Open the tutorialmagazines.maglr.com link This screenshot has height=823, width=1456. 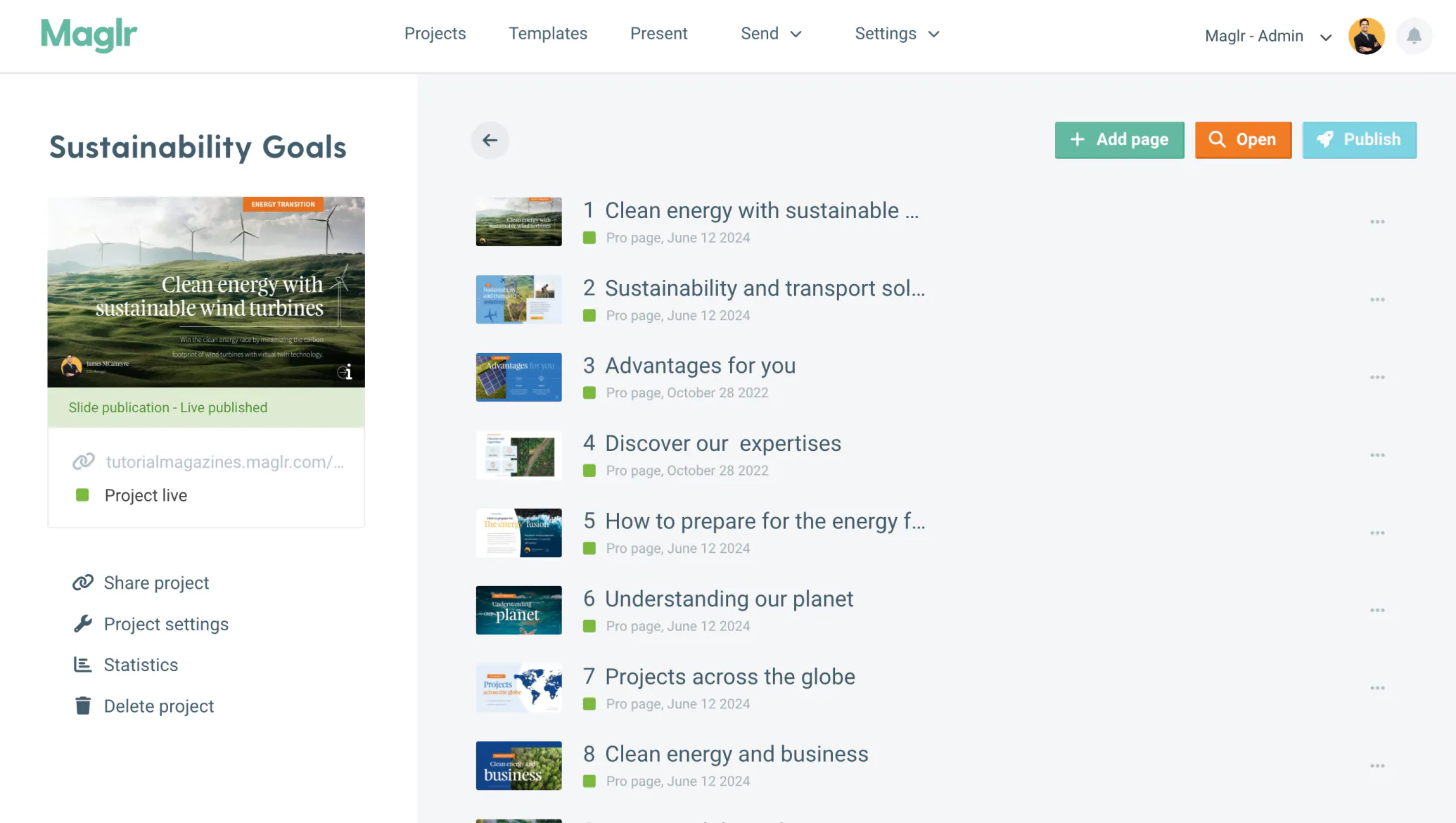click(225, 461)
